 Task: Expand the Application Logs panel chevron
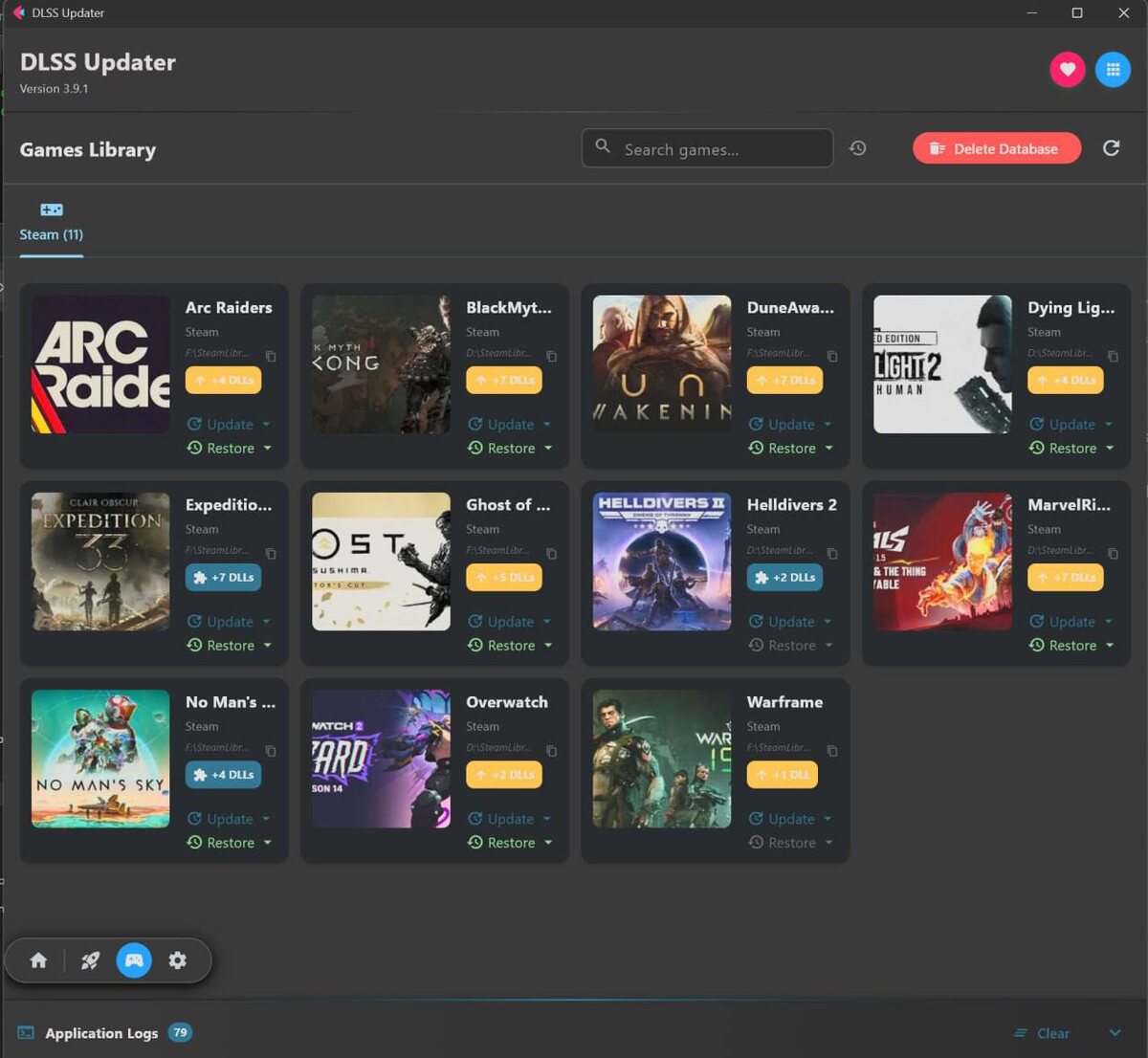(1115, 1033)
